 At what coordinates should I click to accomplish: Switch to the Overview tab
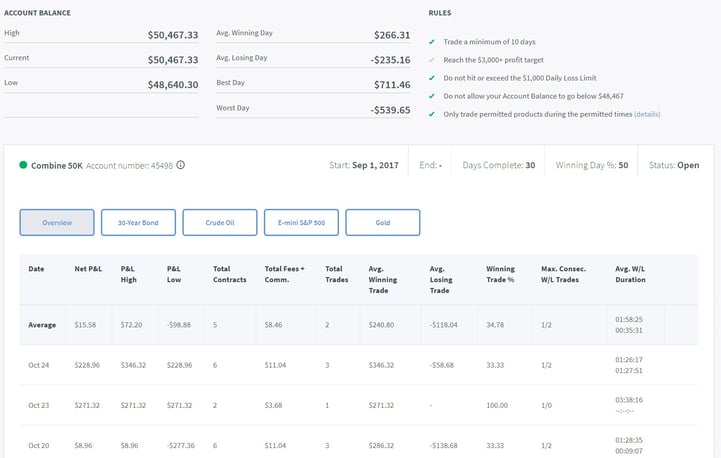57,222
